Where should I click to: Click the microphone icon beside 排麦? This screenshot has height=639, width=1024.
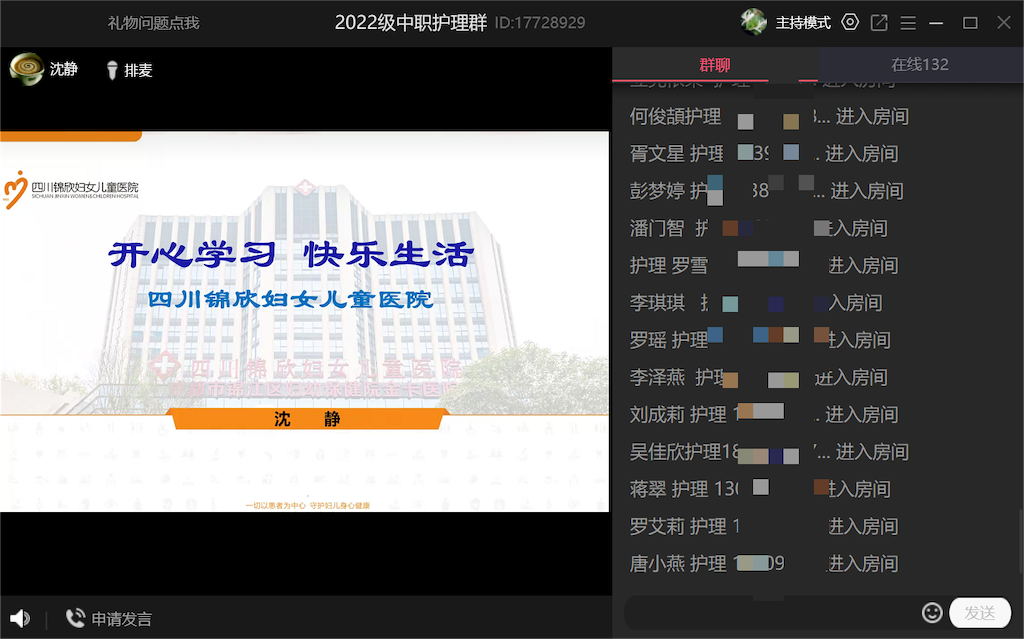(x=112, y=70)
